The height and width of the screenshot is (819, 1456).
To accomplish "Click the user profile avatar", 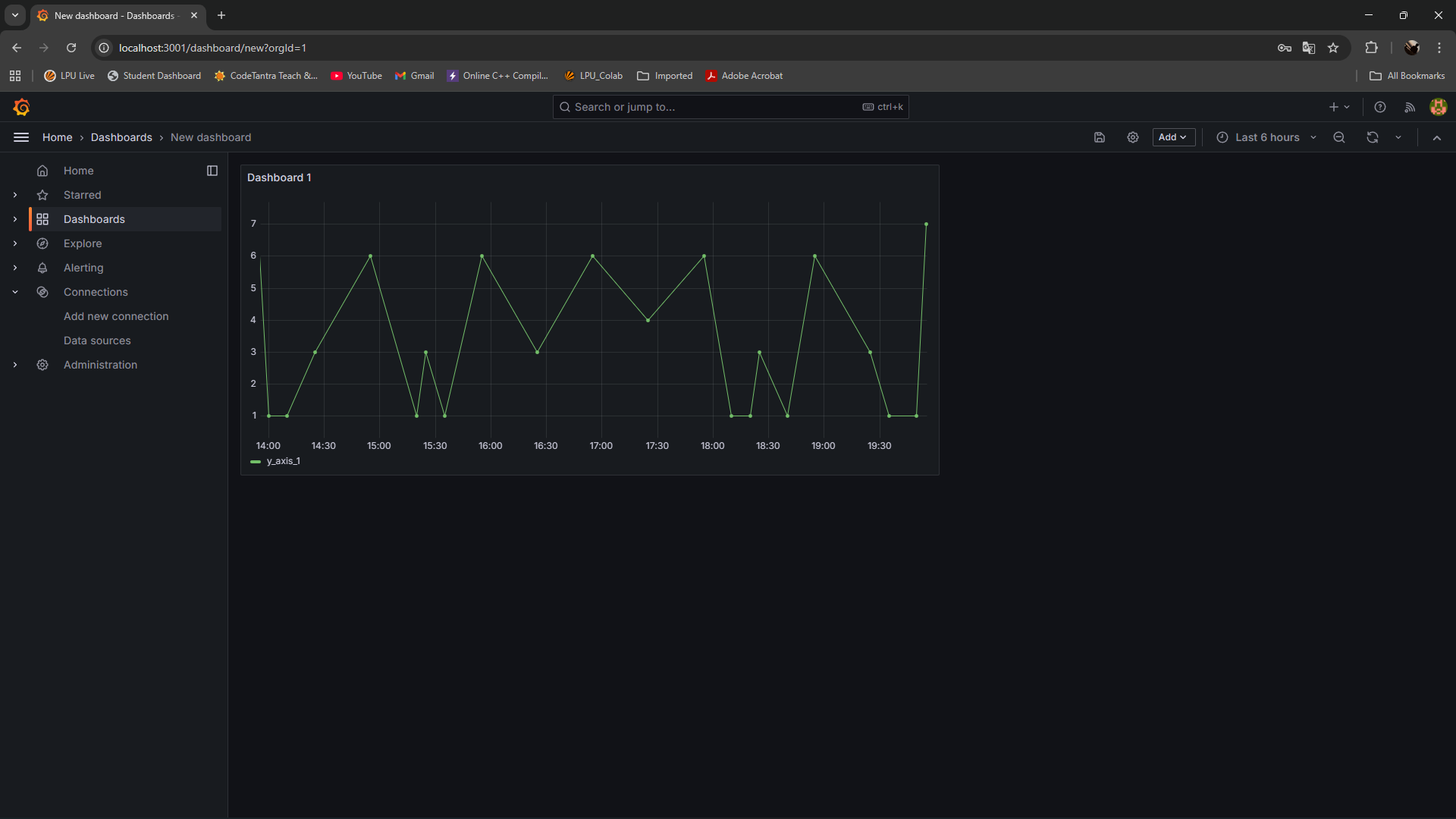I will [x=1438, y=107].
